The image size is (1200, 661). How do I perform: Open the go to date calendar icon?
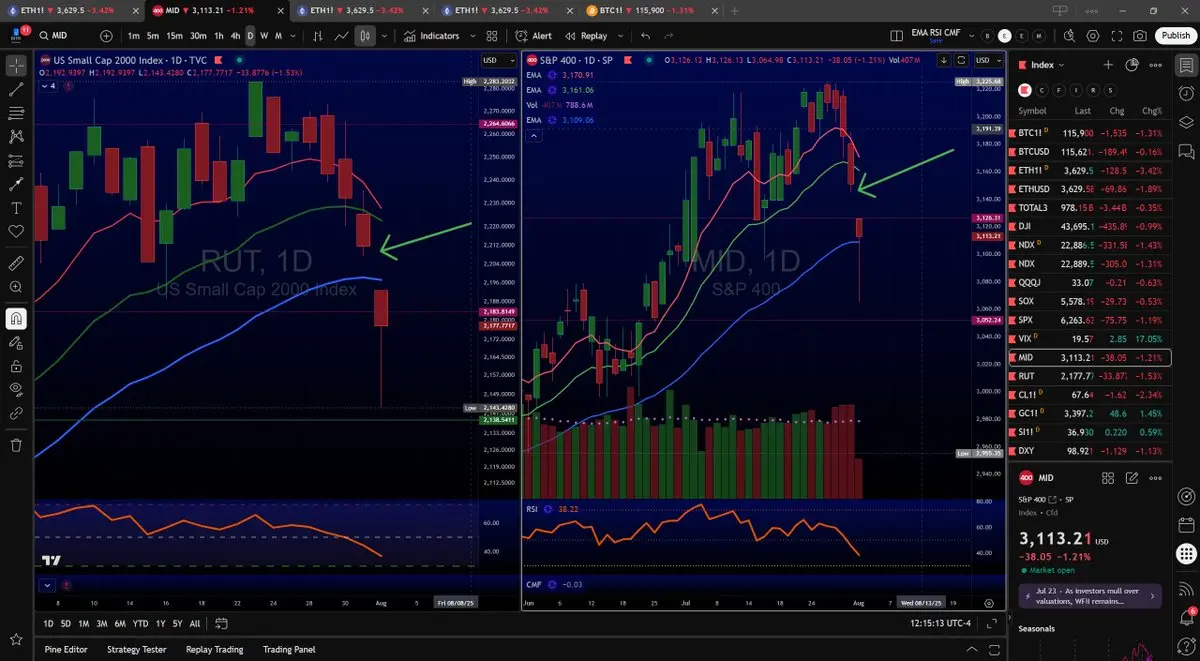[220, 623]
